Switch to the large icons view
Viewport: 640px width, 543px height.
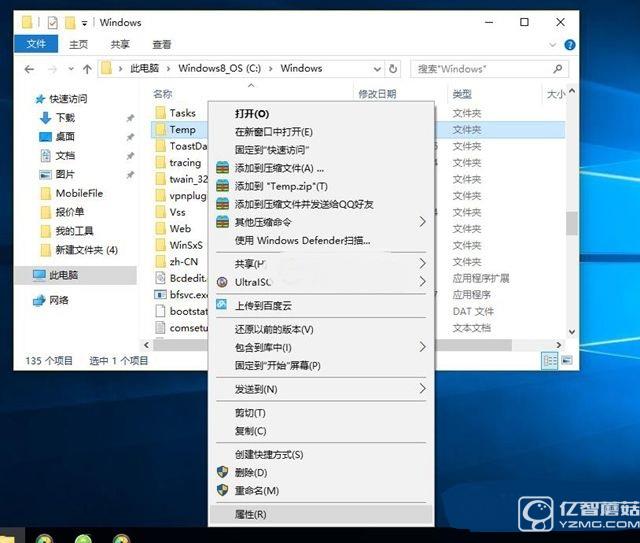pos(566,361)
